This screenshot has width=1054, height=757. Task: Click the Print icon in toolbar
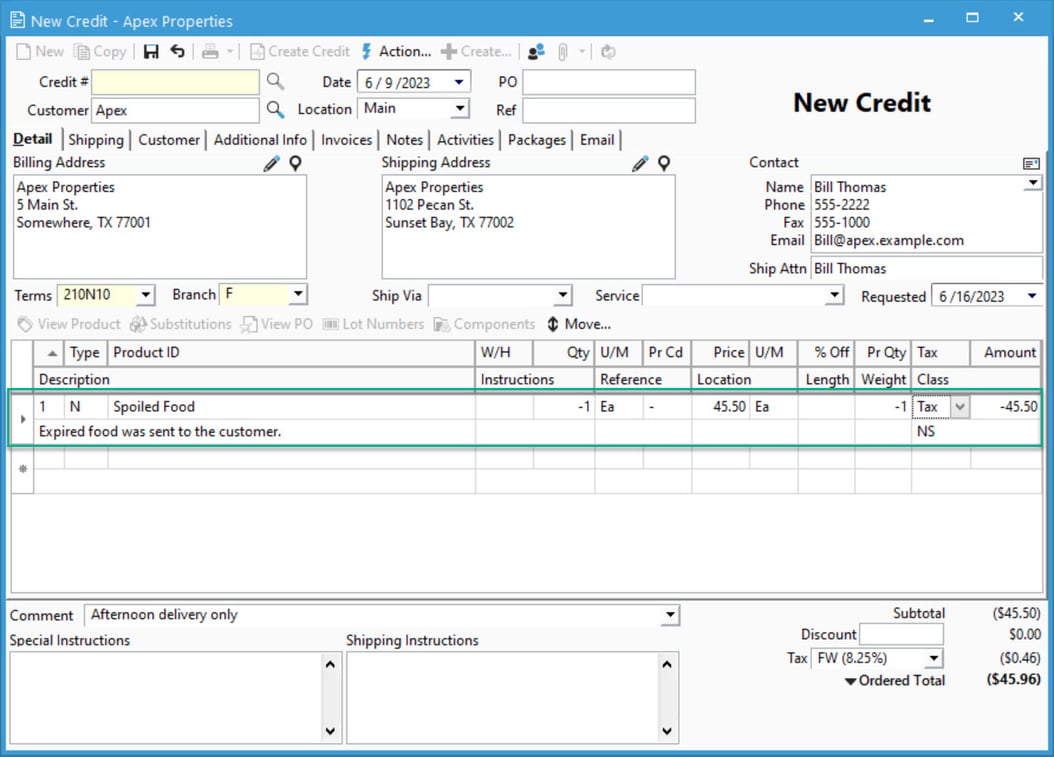[210, 52]
